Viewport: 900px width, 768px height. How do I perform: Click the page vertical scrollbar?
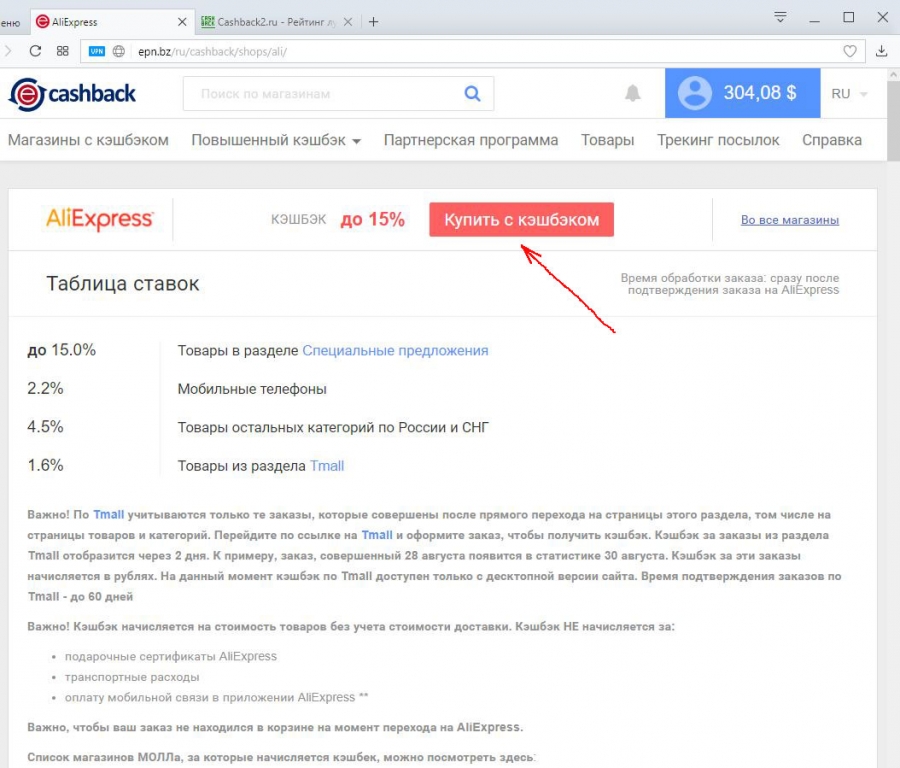click(893, 121)
